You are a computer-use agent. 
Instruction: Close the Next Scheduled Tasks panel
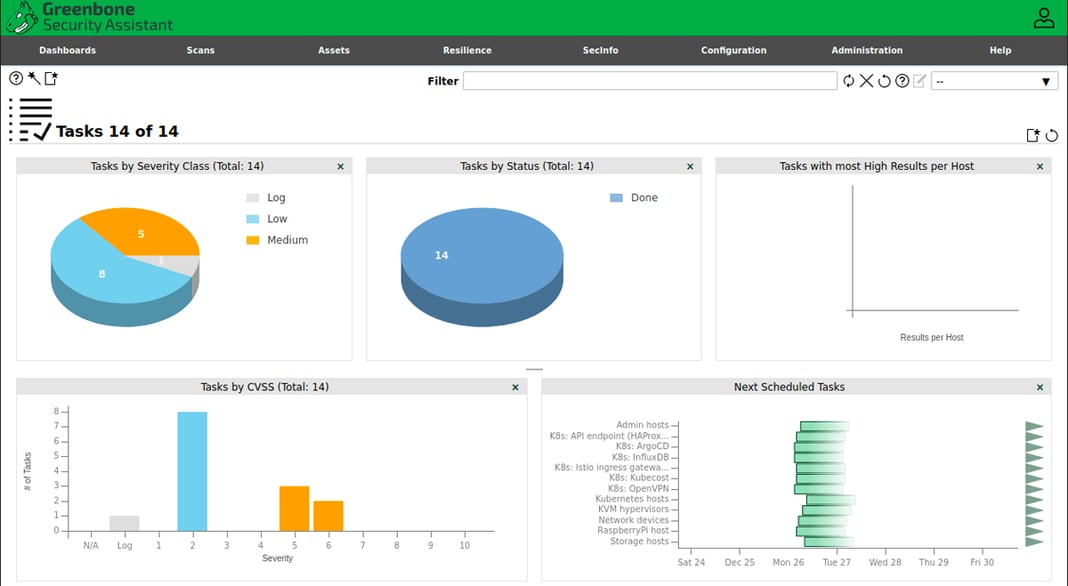[x=1040, y=387]
